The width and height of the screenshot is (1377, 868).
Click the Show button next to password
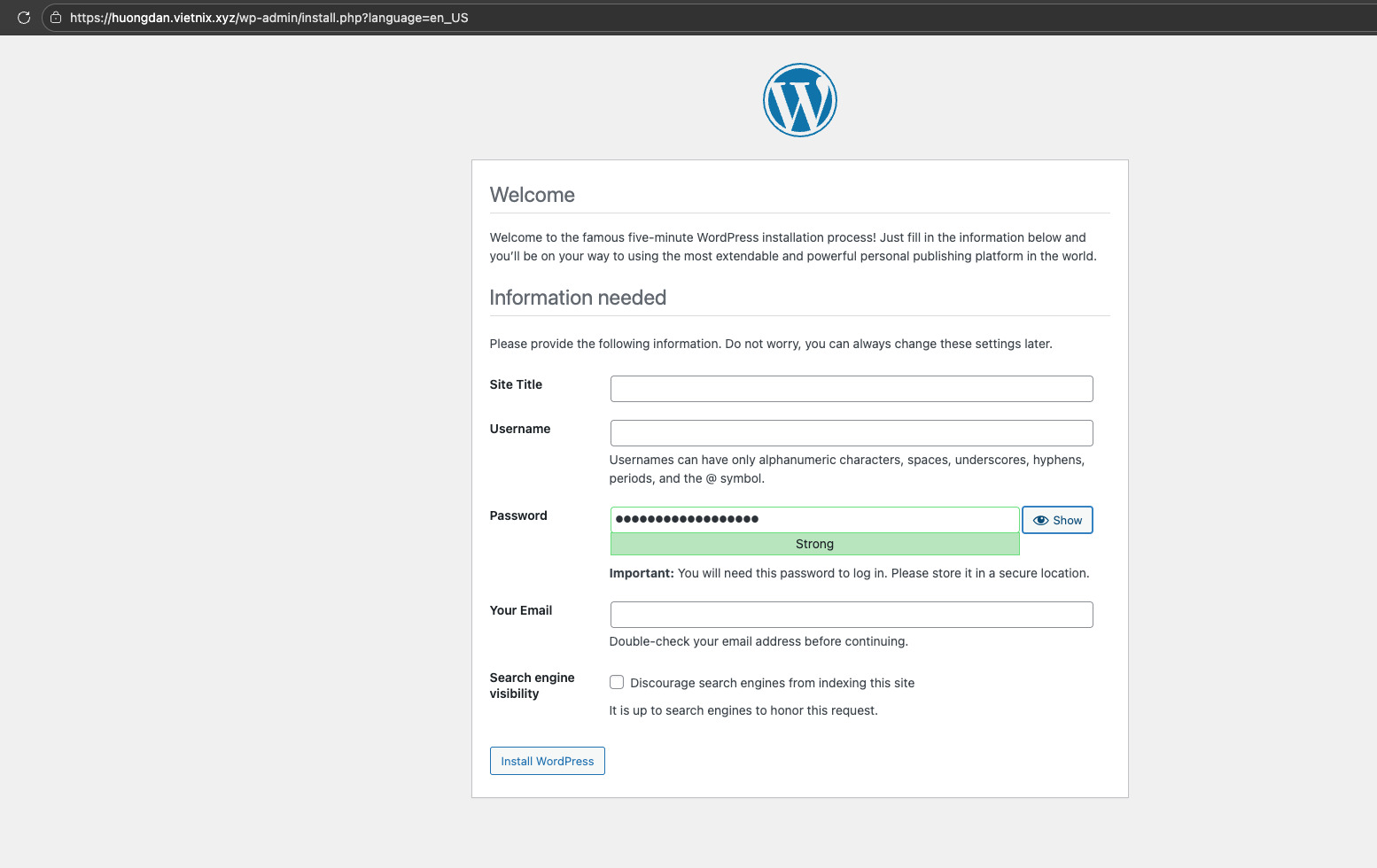pyautogui.click(x=1057, y=520)
